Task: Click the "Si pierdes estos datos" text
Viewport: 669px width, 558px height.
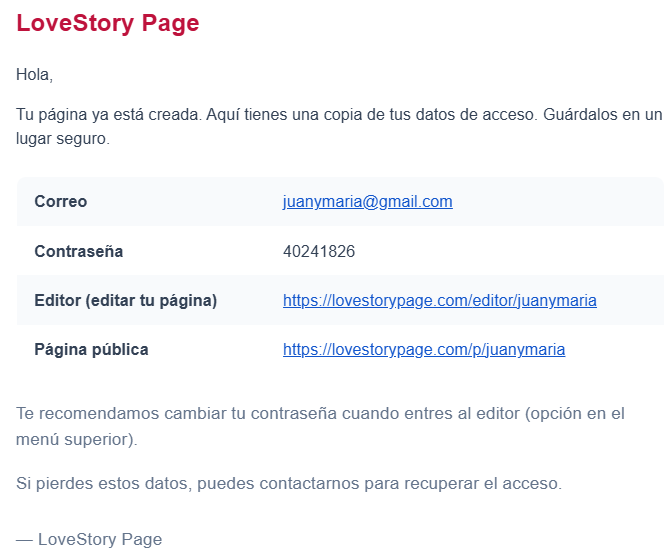Action: [x=103, y=484]
